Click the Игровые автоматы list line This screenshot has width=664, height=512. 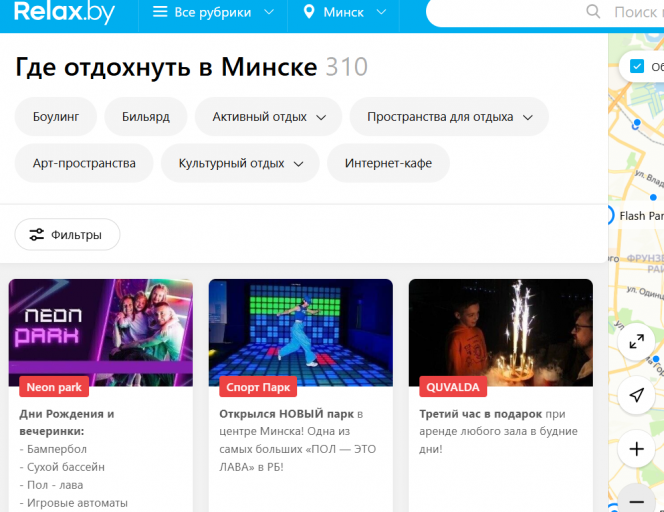click(74, 503)
